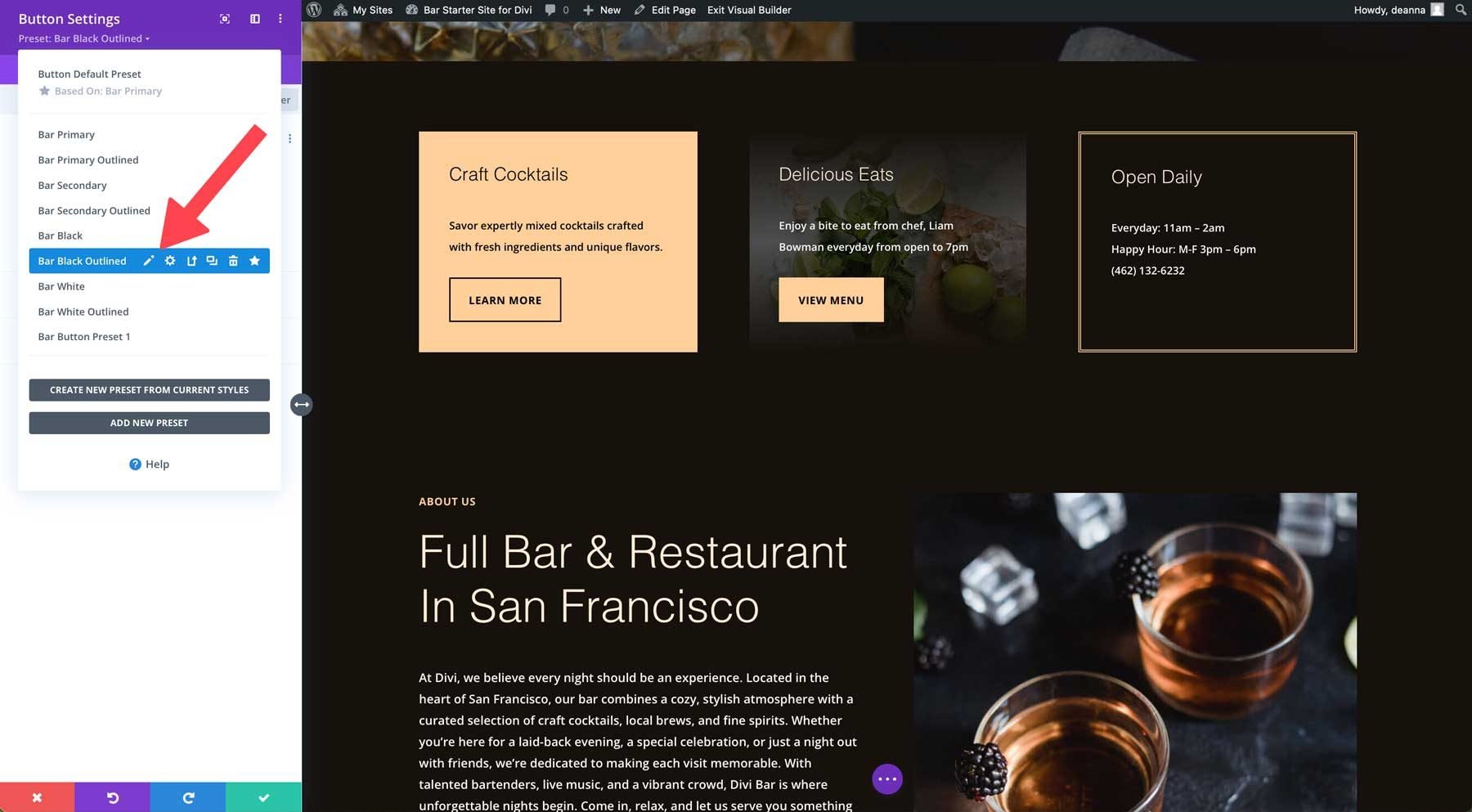The image size is (1472, 812).
Task: Open Bar Black Outlined preset settings gear
Action: point(170,261)
